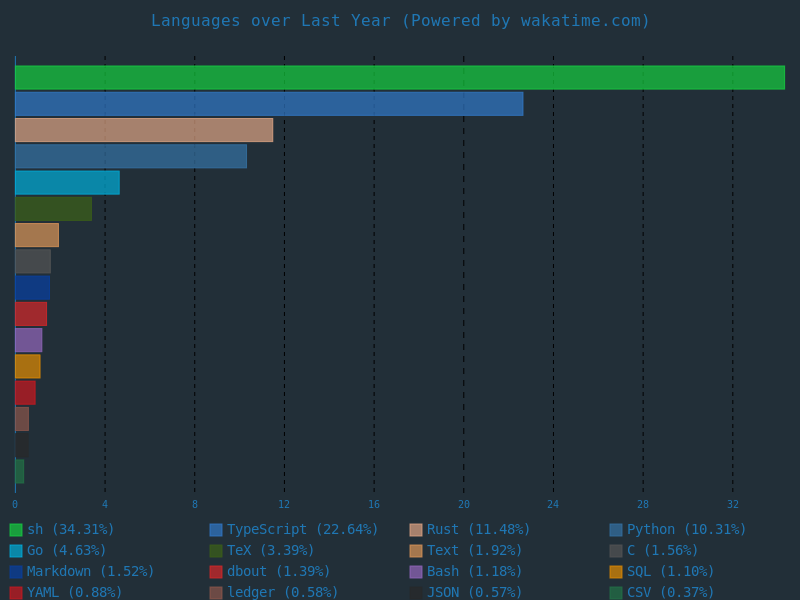This screenshot has width=800, height=600.
Task: Select the 'C (1.56%)' legend entry text
Action: click(x=662, y=551)
